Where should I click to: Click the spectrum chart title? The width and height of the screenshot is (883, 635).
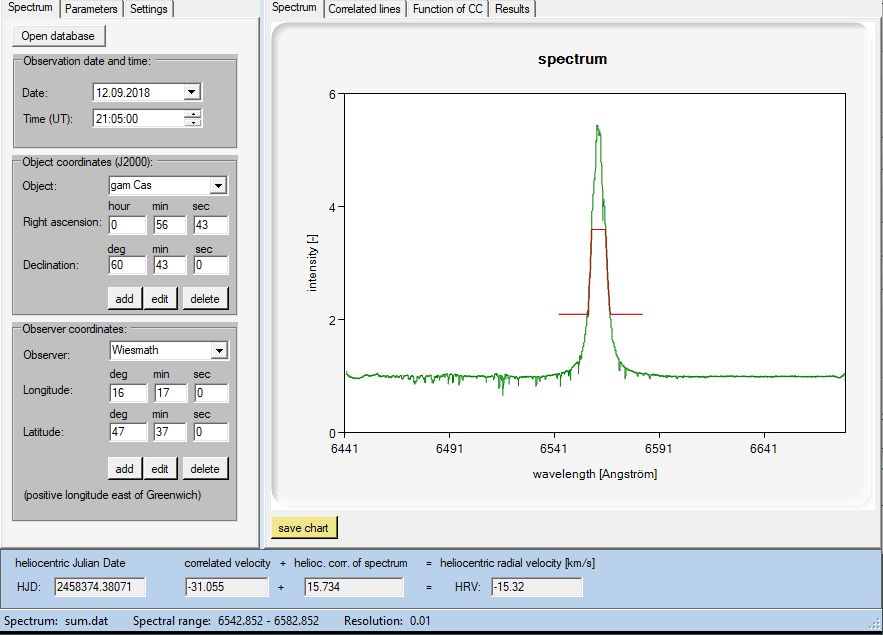(572, 59)
